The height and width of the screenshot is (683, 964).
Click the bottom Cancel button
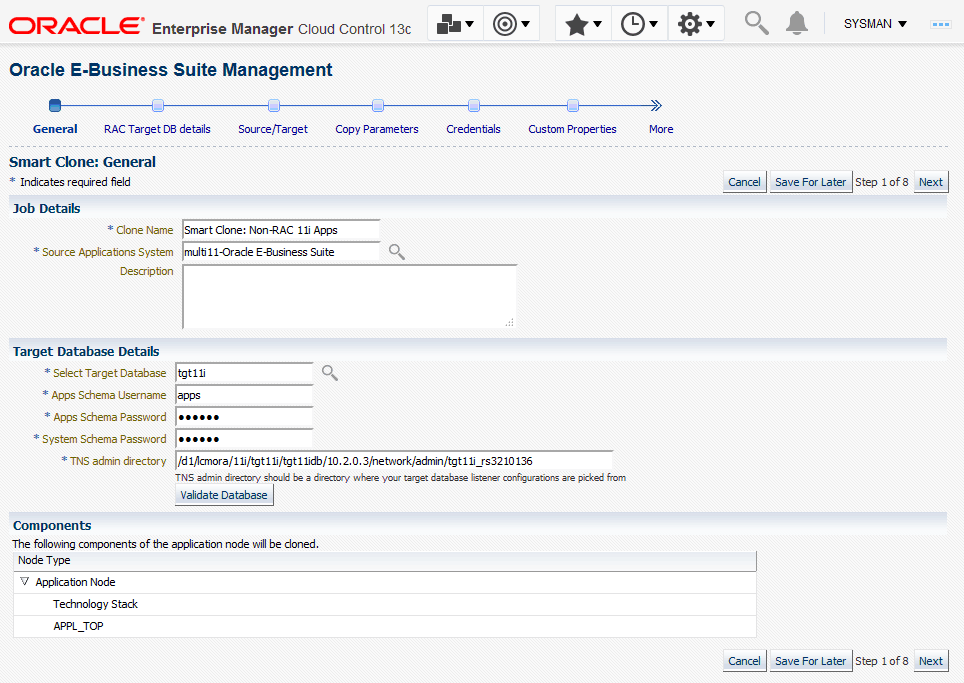(x=745, y=661)
